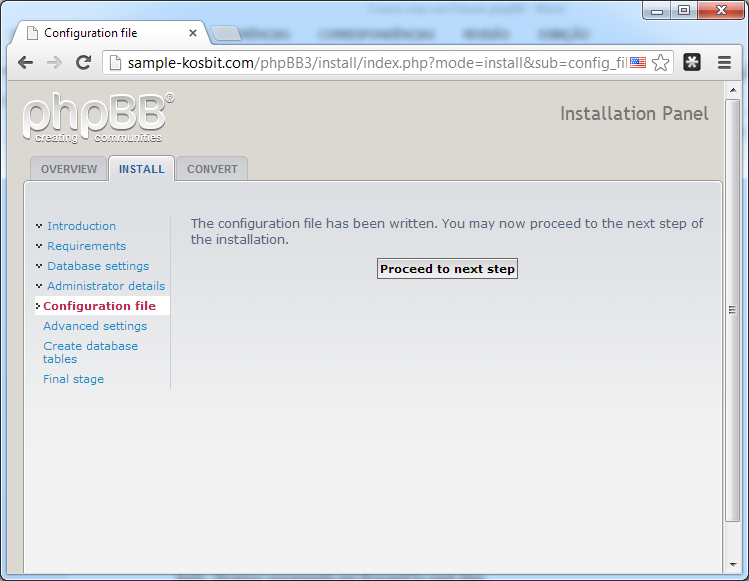Viewport: 749px width, 581px height.
Task: Click the phpBB logo
Action: (x=98, y=118)
